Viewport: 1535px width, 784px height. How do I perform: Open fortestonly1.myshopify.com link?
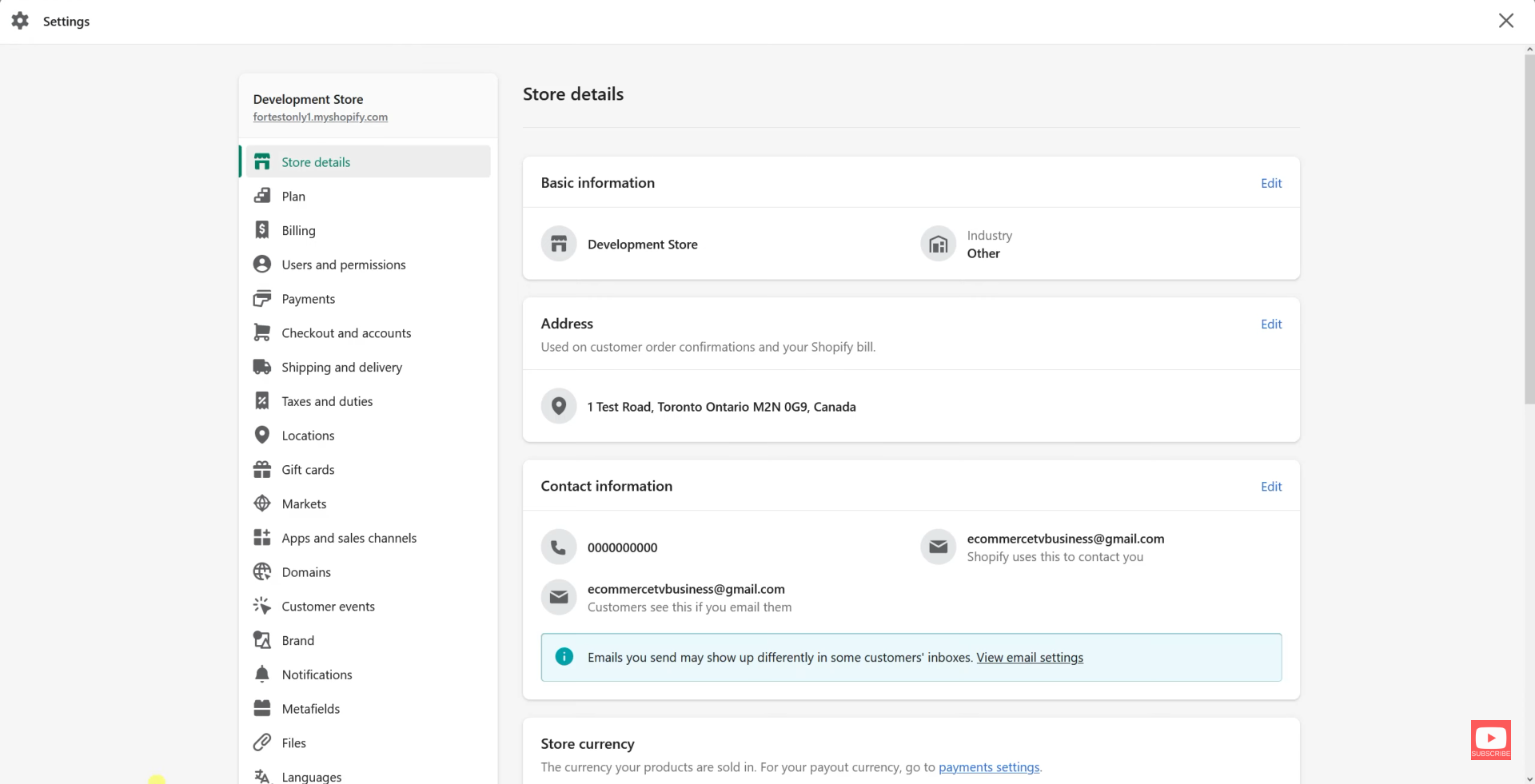321,117
